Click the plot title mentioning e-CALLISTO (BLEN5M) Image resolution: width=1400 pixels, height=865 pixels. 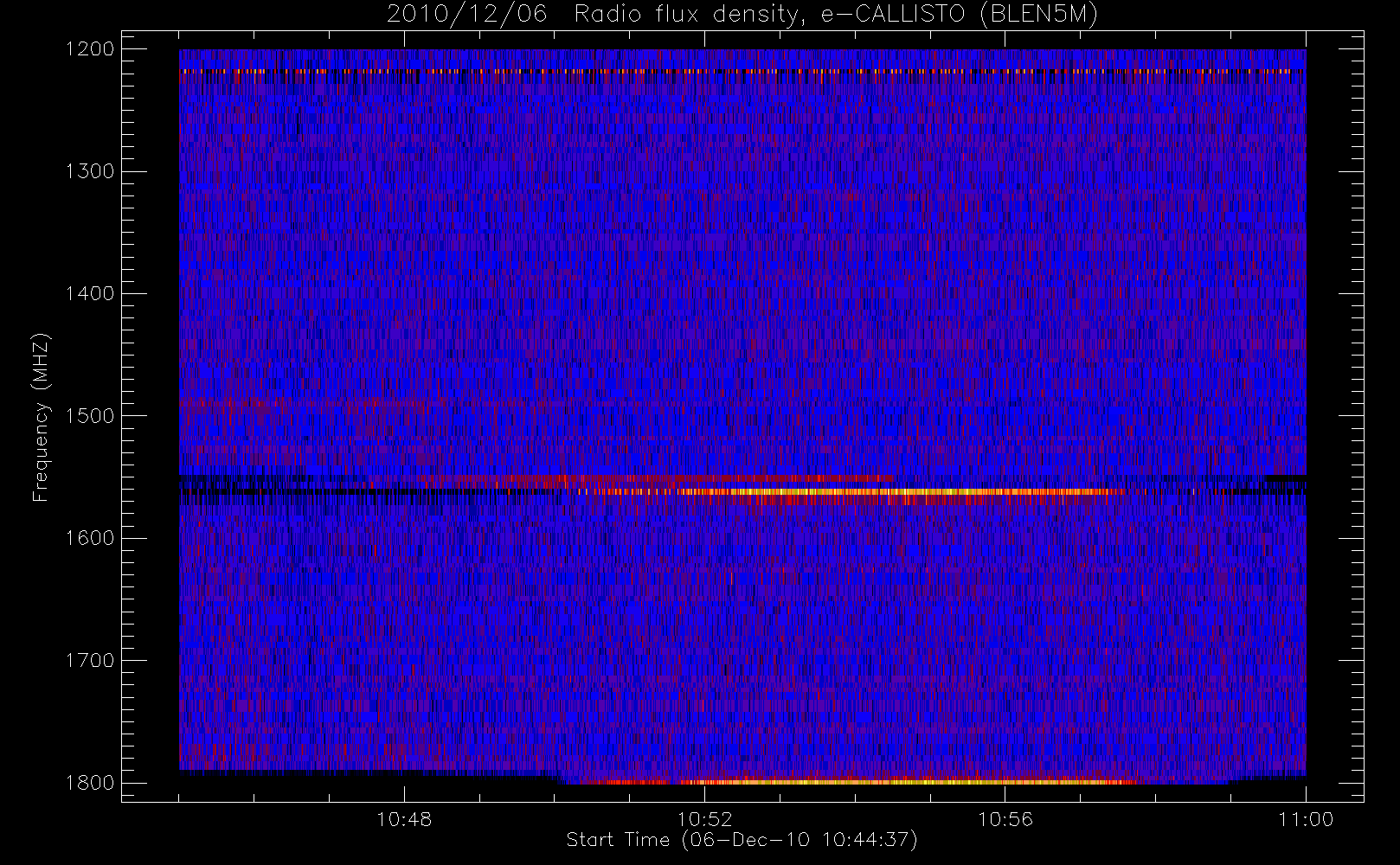click(742, 14)
